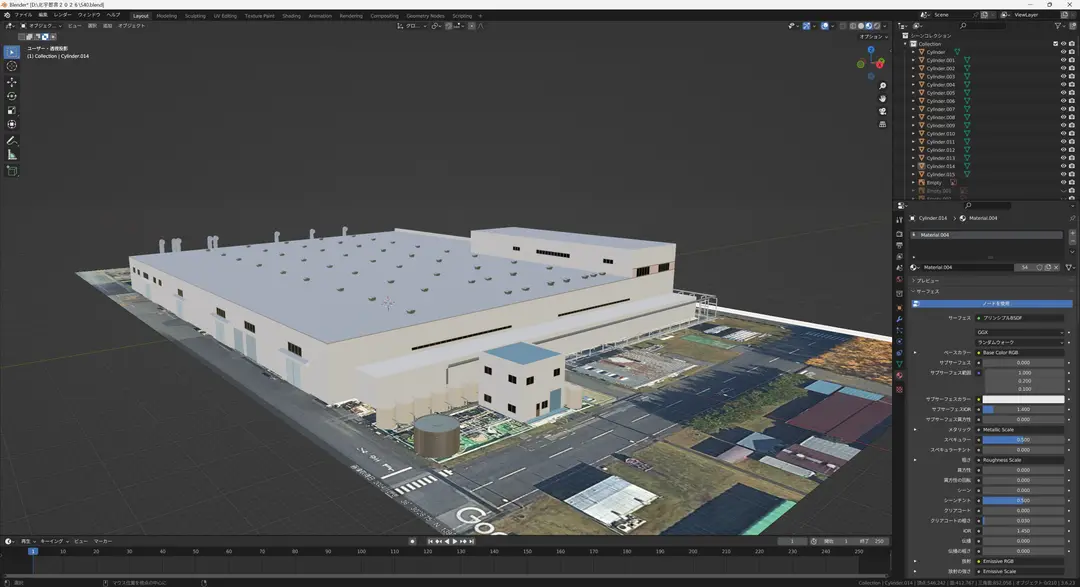Click the サブサーフェスカラー white swatch
This screenshot has height=587, width=1080.
tap(1023, 399)
